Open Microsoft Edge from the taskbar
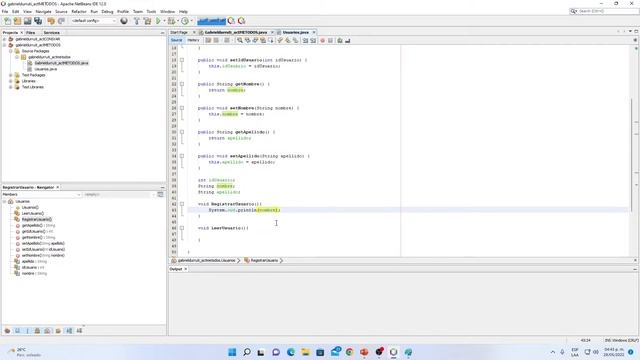Image resolution: width=640 pixels, height=360 pixels. coord(291,352)
